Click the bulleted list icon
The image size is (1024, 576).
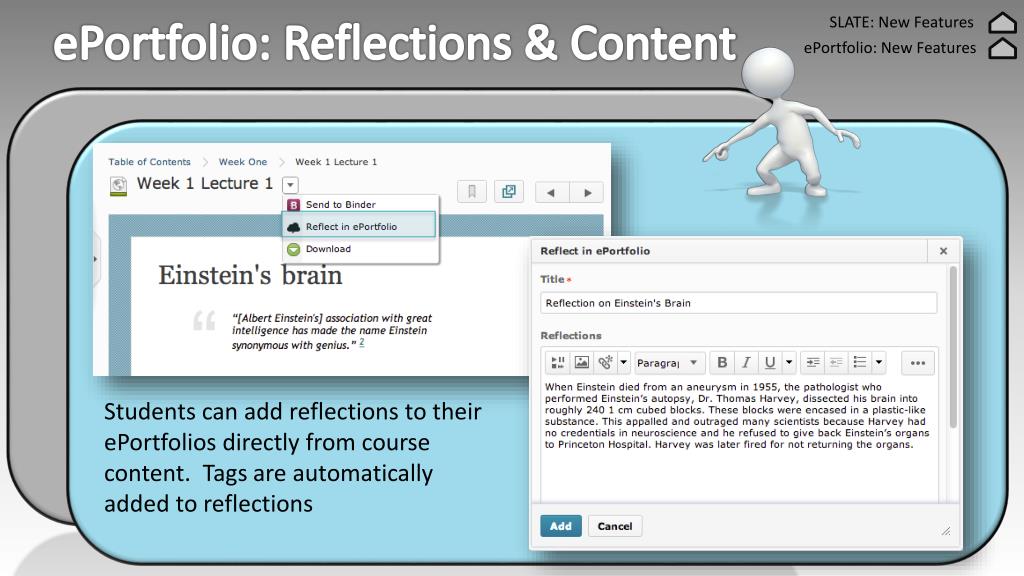tap(860, 362)
